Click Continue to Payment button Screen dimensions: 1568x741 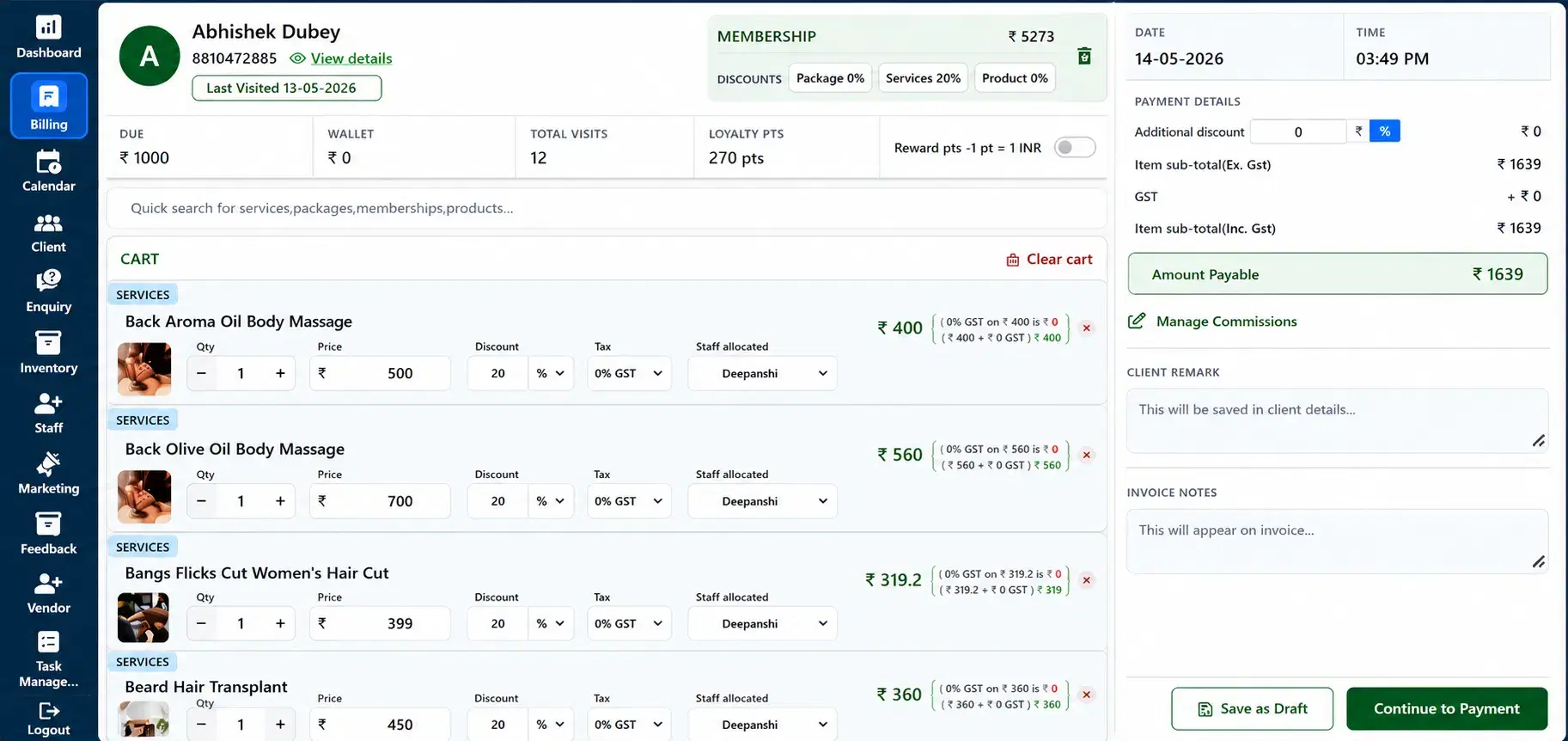[1447, 708]
